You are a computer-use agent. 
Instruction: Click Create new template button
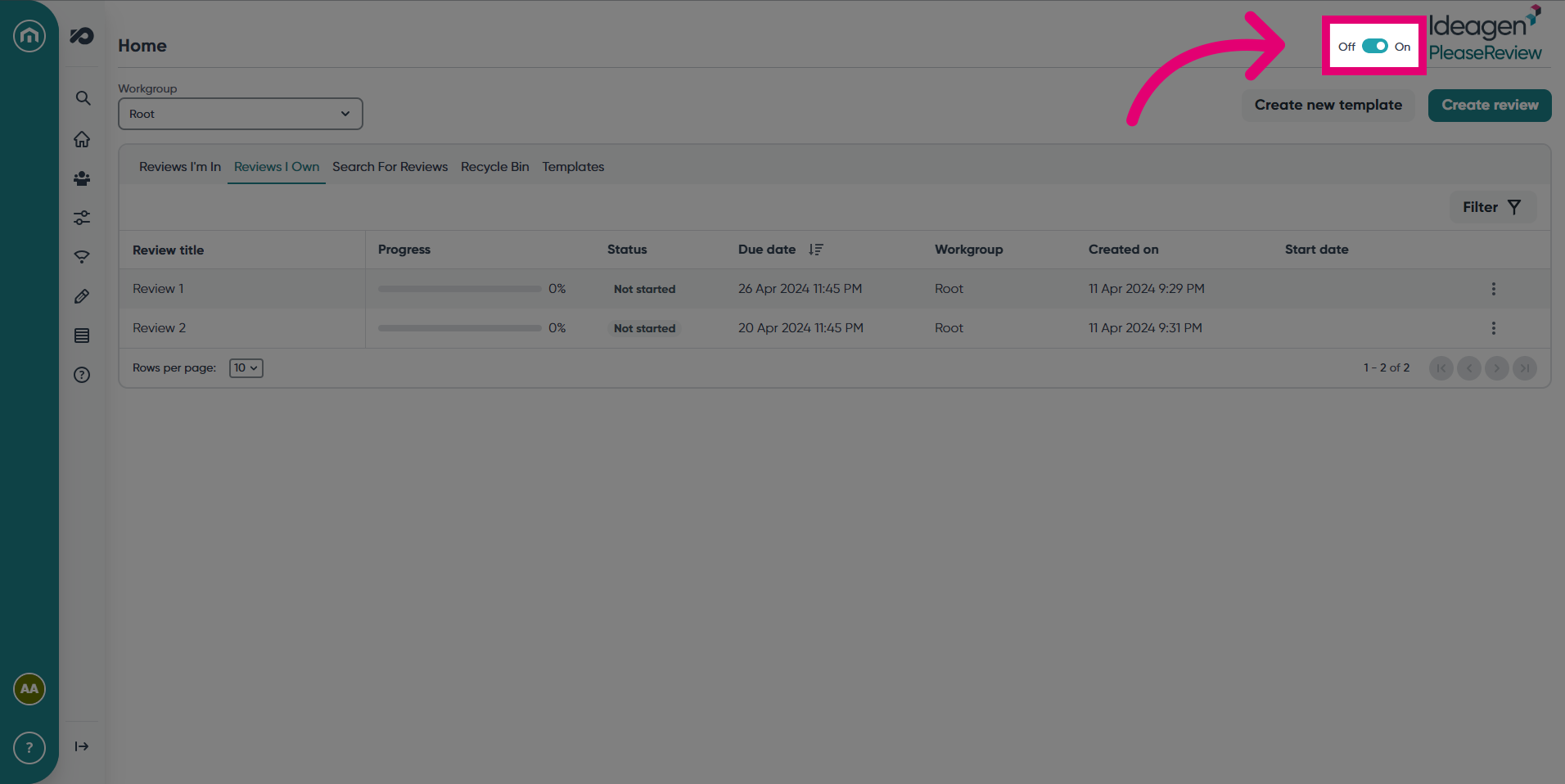tap(1328, 106)
